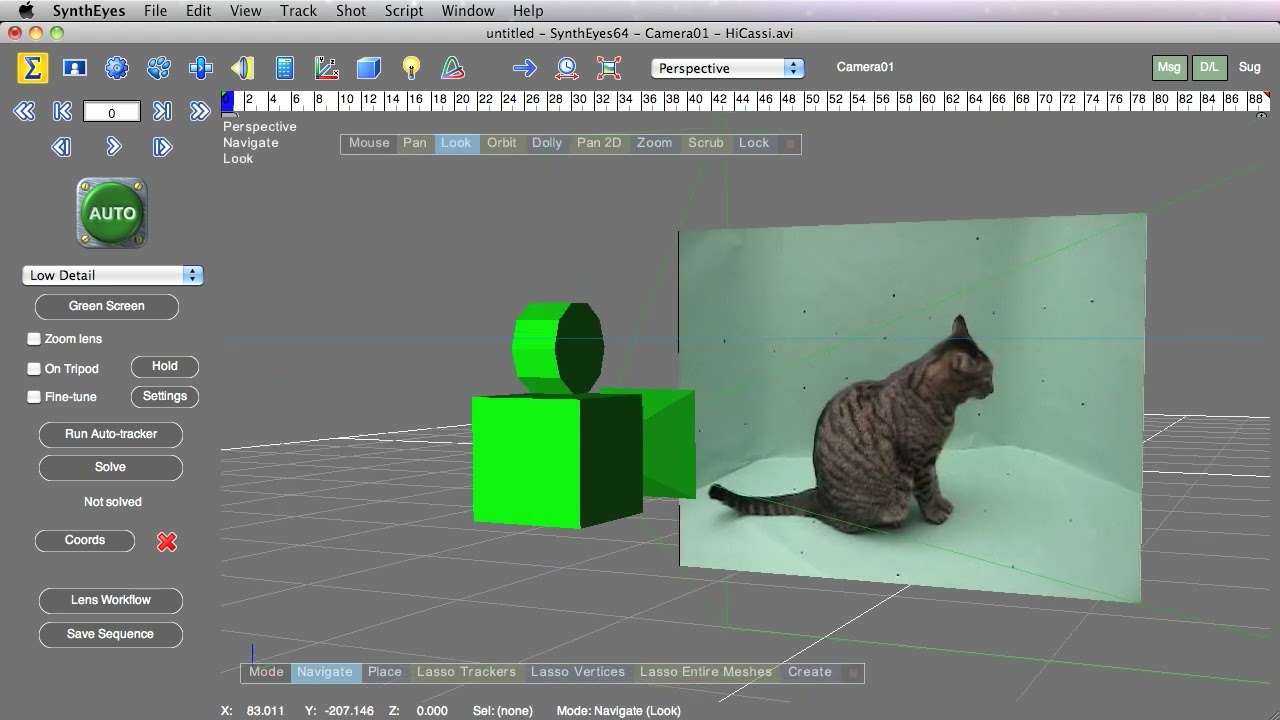This screenshot has width=1280, height=720.
Task: Open the Shot menu
Action: pos(350,11)
